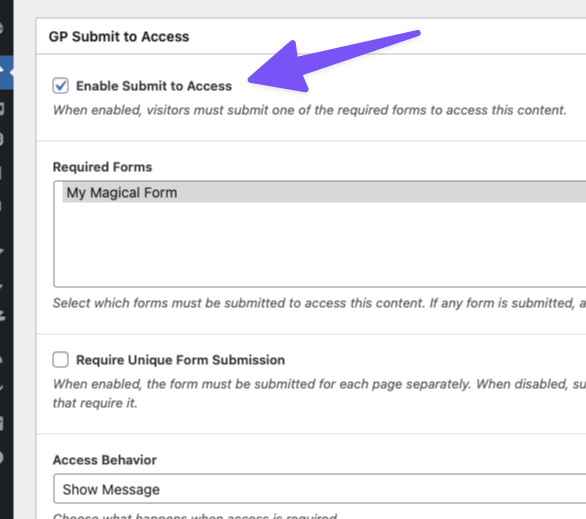Click empty space inside Required Forms list
Screen dimensions: 586x519
[x=320, y=245]
